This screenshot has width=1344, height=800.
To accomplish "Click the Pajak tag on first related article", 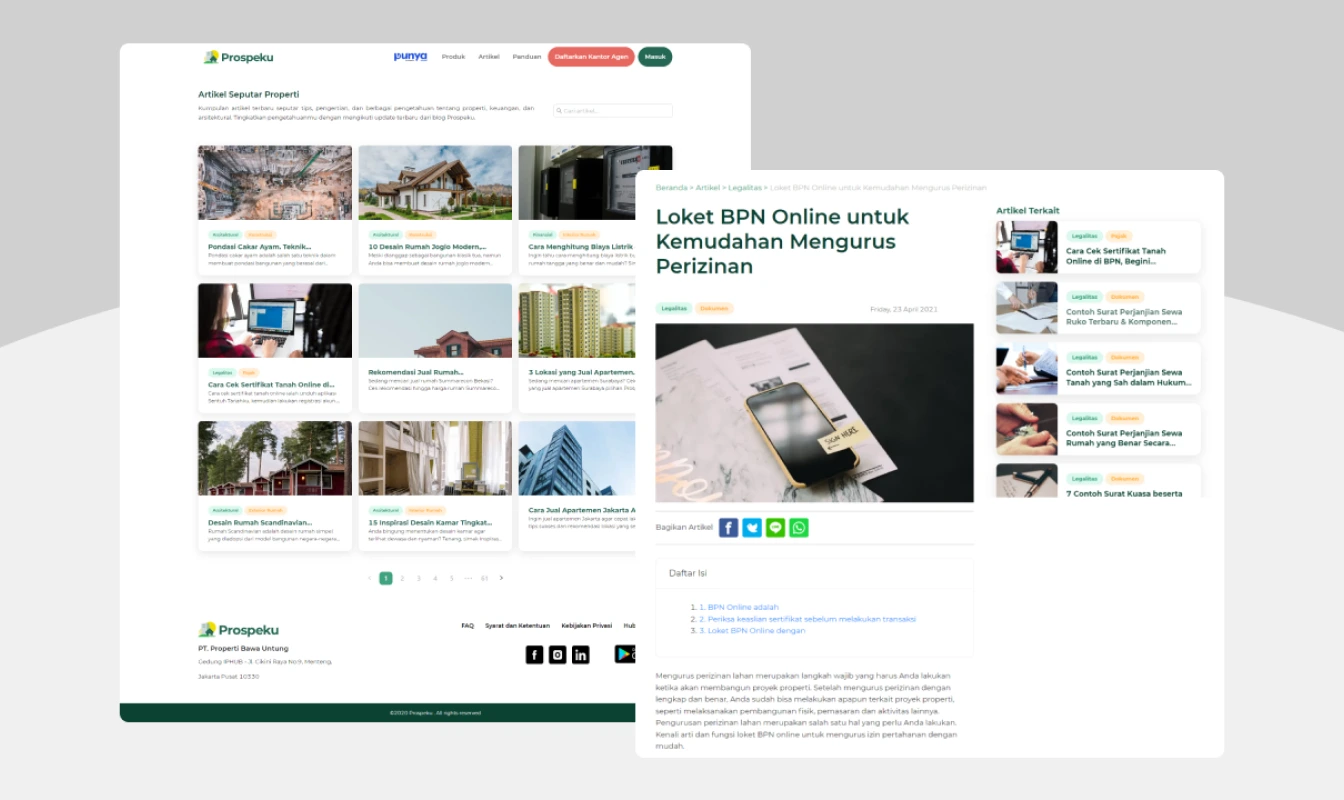I will click(x=1119, y=237).
